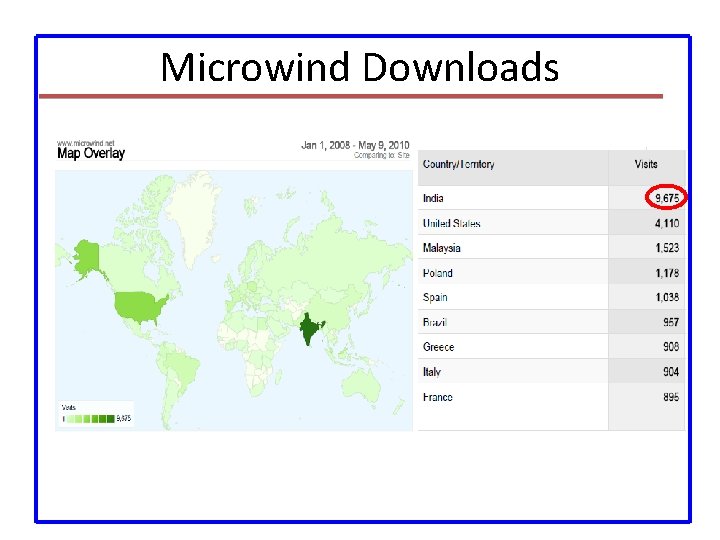Click the 904 visits value
The width and height of the screenshot is (720, 540).
point(671,372)
